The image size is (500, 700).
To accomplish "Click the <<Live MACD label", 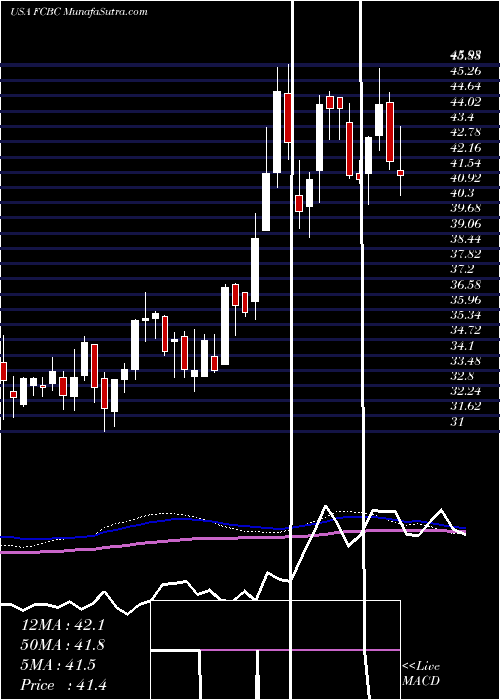I will tap(421, 673).
